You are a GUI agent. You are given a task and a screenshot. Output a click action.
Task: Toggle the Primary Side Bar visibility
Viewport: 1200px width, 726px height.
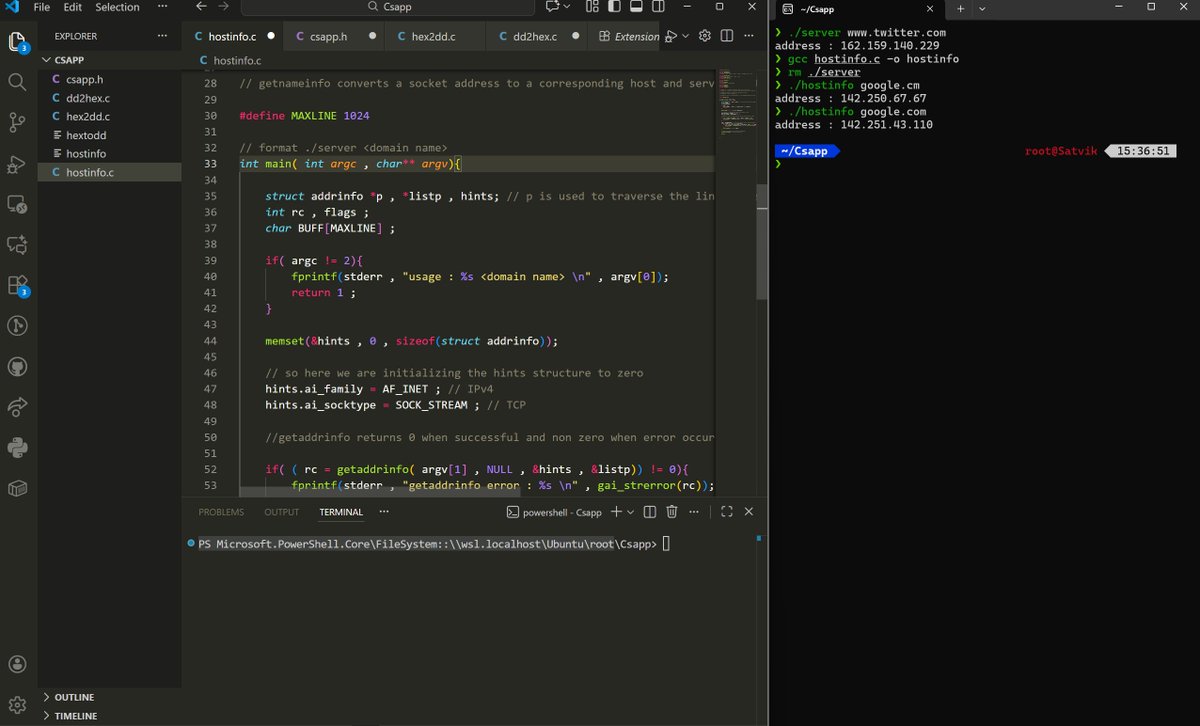tap(614, 7)
